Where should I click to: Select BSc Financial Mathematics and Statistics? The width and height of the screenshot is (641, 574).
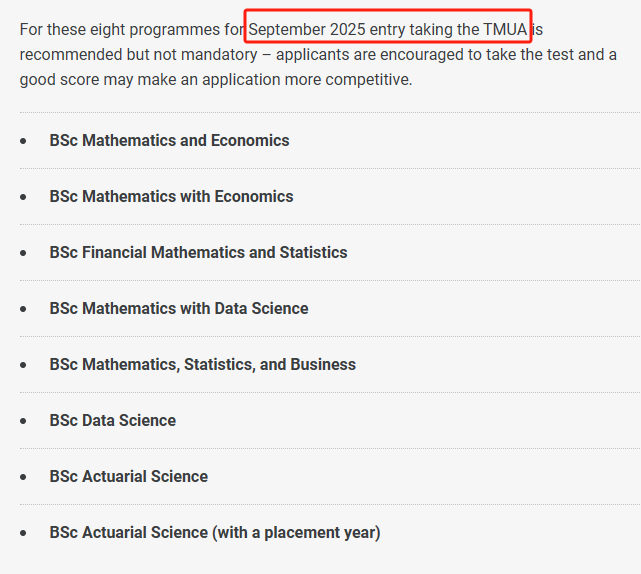click(x=198, y=252)
